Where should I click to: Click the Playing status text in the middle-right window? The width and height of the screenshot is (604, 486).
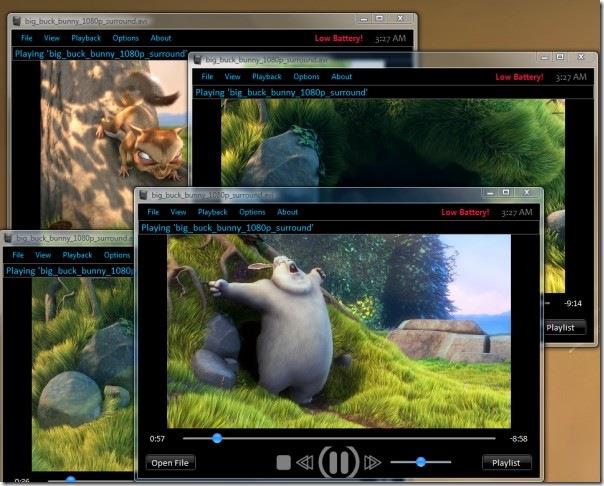coord(282,92)
